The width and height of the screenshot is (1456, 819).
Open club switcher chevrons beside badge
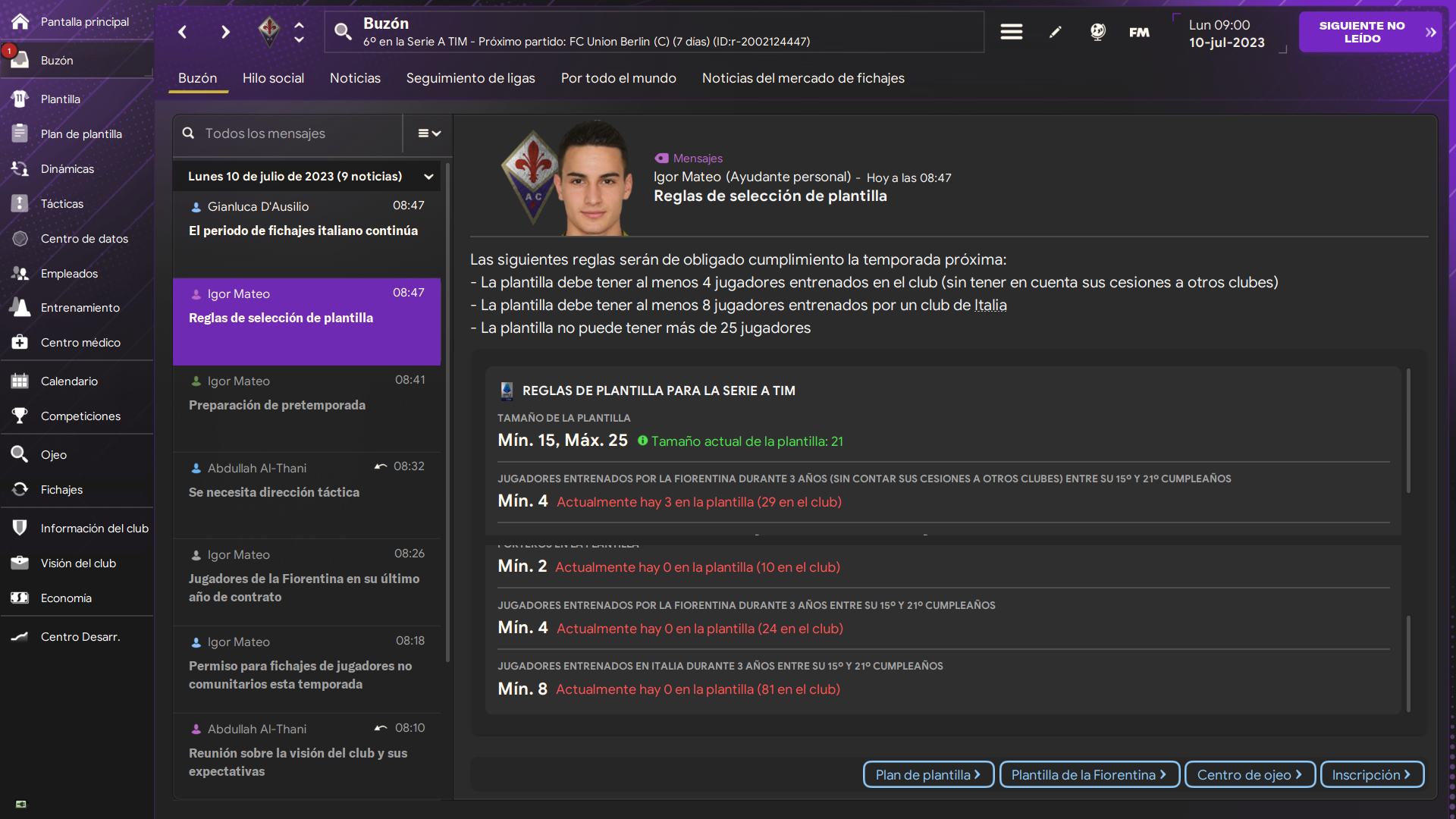click(300, 32)
